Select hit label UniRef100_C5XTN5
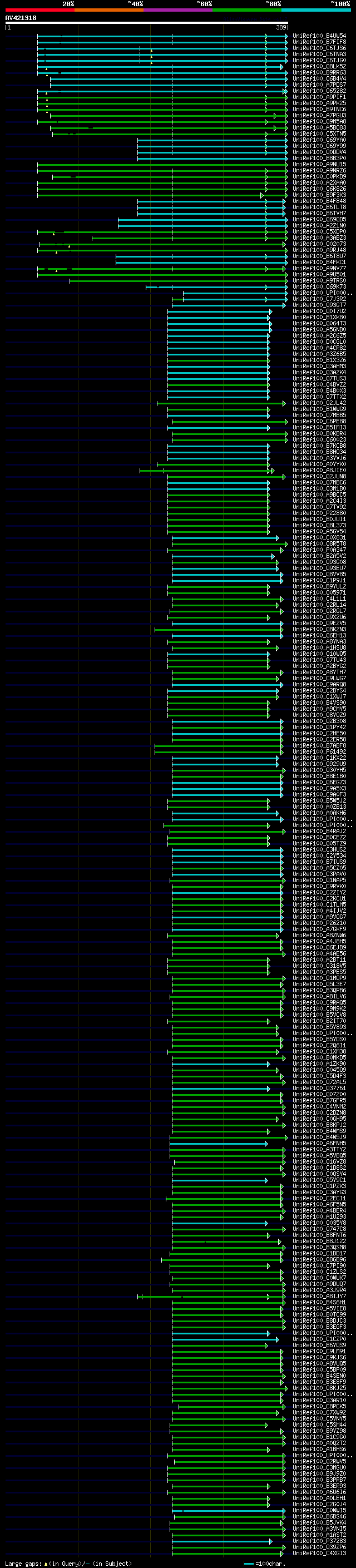The width and height of the screenshot is (356, 1568). click(319, 134)
